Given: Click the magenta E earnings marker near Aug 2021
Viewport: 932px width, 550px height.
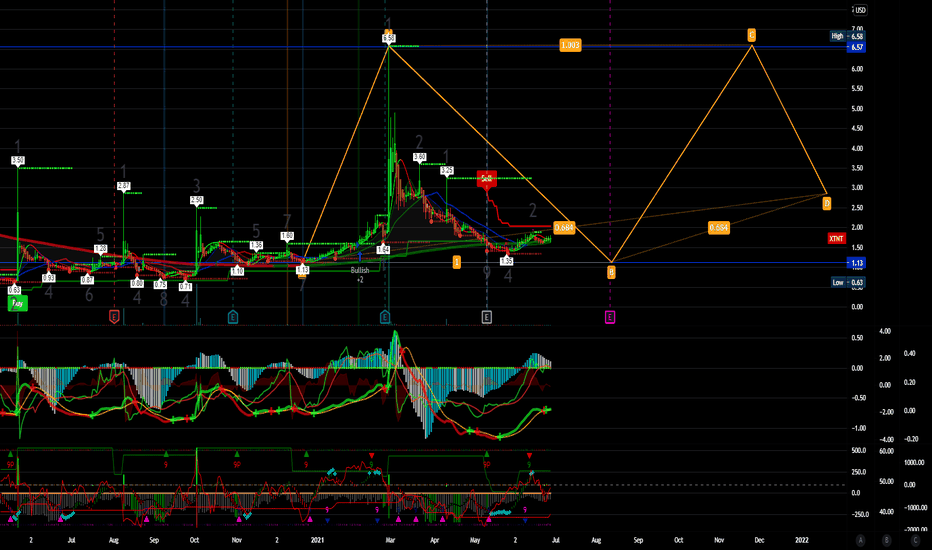Looking at the screenshot, I should point(610,317).
